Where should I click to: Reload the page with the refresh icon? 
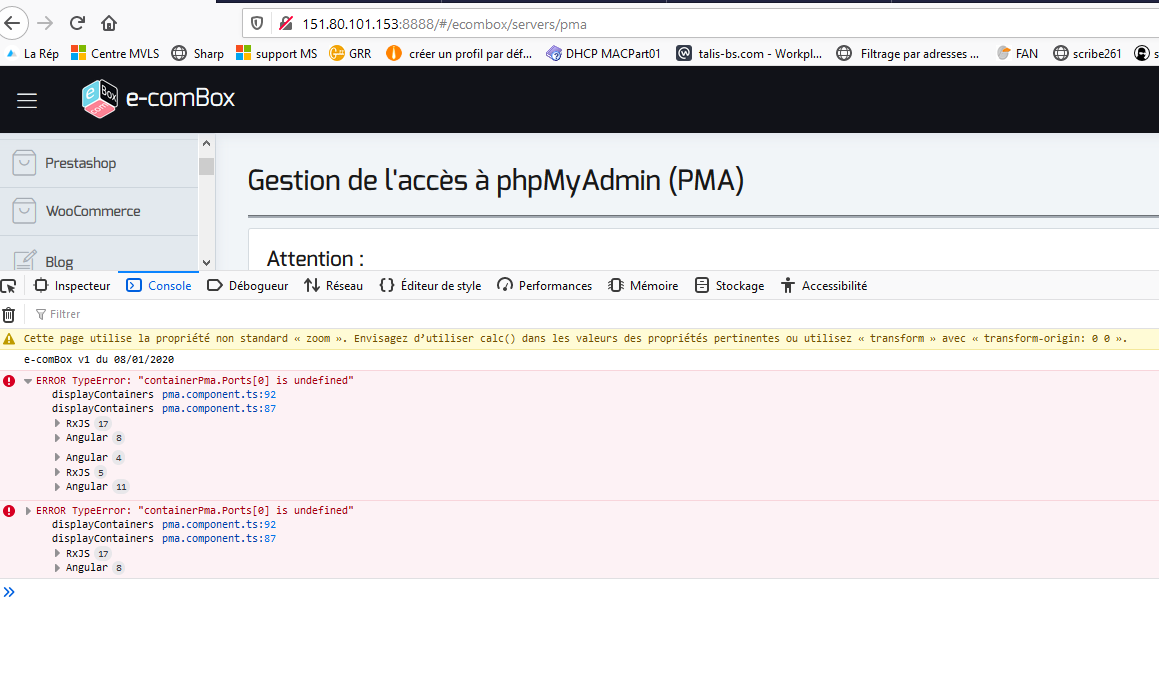[x=77, y=23]
